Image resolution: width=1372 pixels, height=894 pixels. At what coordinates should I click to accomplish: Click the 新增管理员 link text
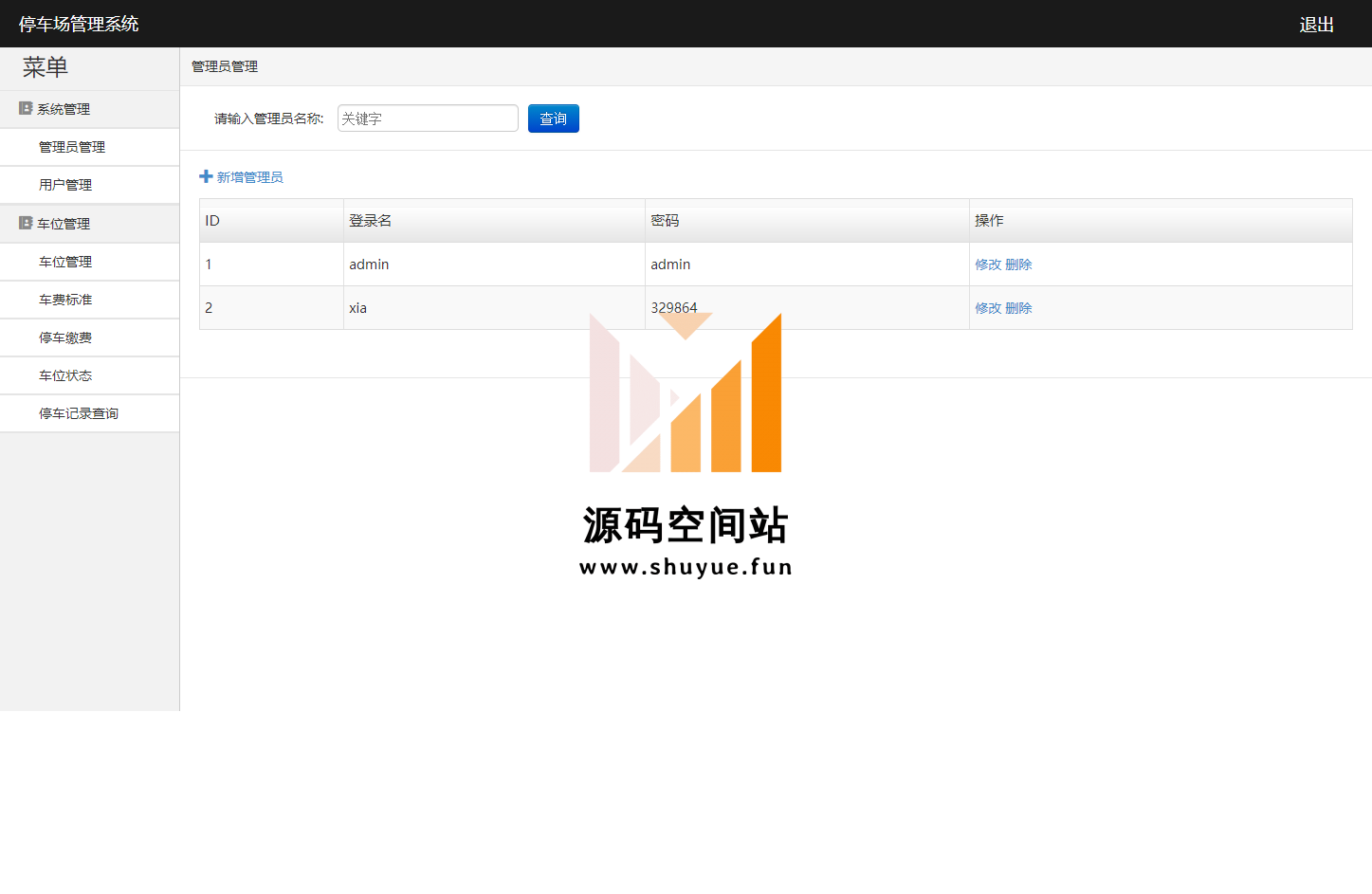[x=250, y=177]
